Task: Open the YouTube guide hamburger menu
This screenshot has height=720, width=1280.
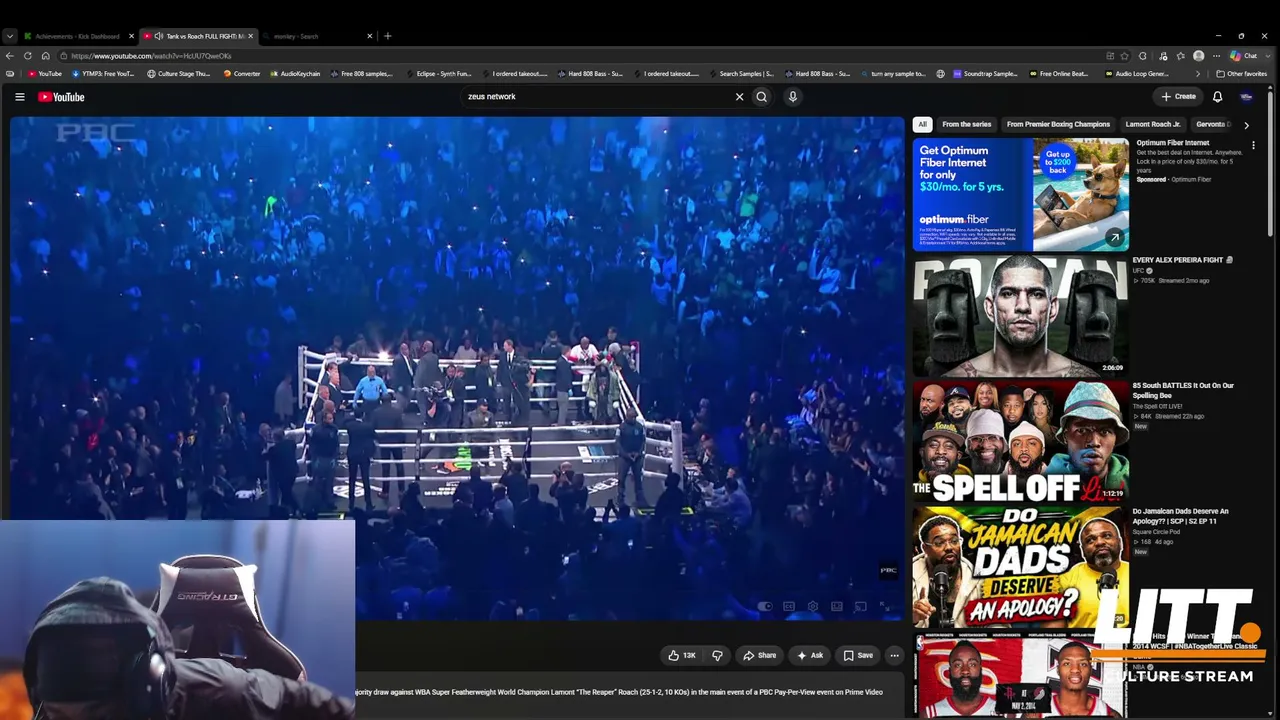Action: click(x=19, y=97)
